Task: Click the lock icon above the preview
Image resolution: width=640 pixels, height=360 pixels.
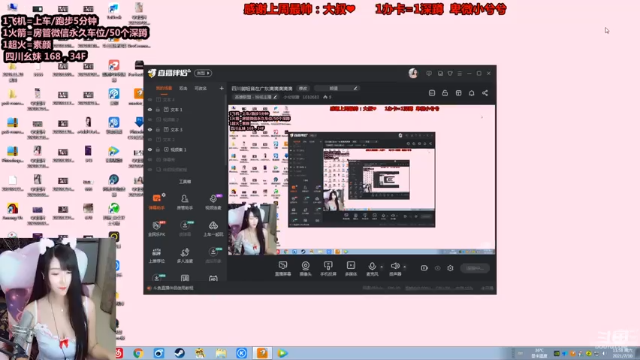Action: tap(445, 93)
